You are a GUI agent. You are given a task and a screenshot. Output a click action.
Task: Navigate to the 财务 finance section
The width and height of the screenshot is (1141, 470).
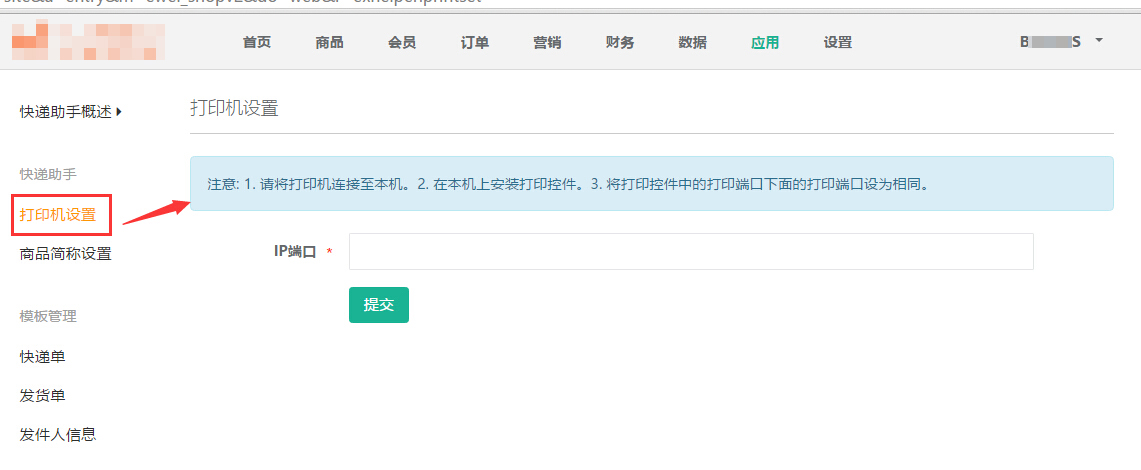point(620,43)
